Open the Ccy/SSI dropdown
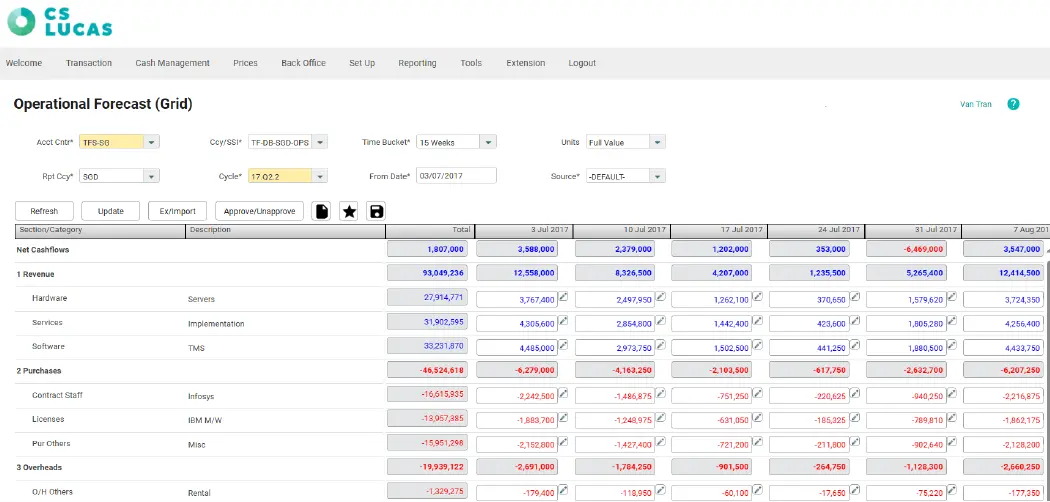The height and width of the screenshot is (502, 1050). point(320,142)
